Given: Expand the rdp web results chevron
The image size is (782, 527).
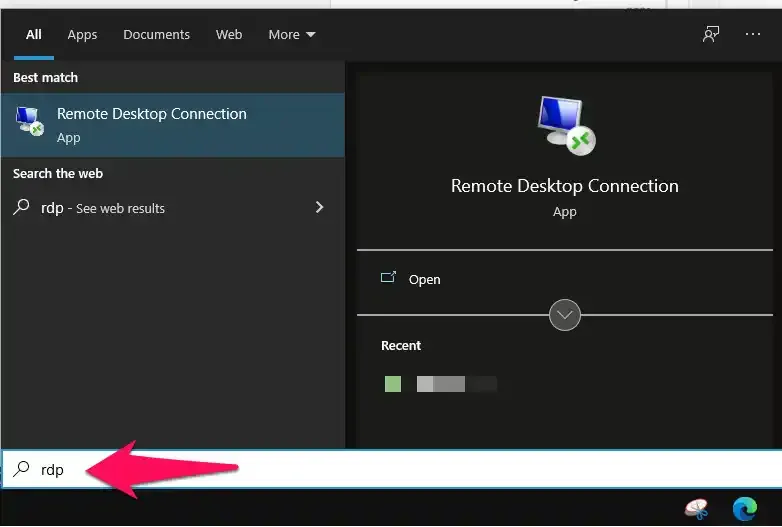Looking at the screenshot, I should (319, 207).
